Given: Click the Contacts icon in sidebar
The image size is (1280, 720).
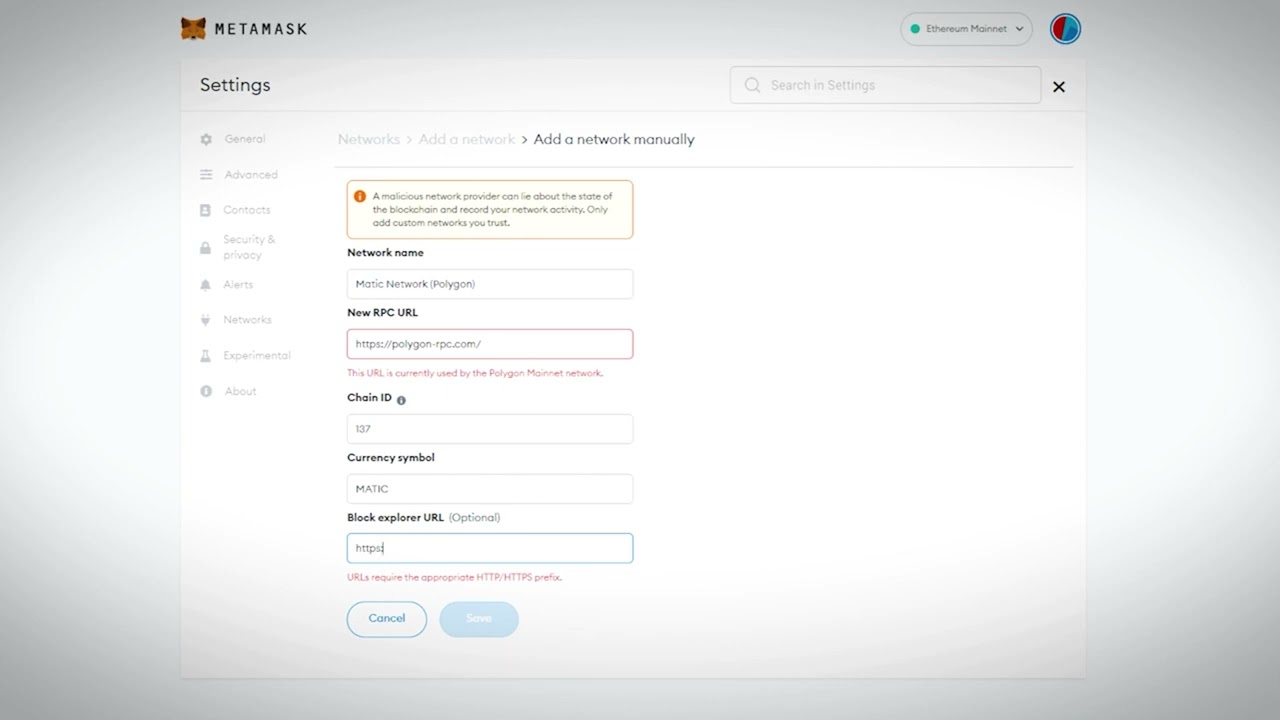Looking at the screenshot, I should click(x=206, y=210).
